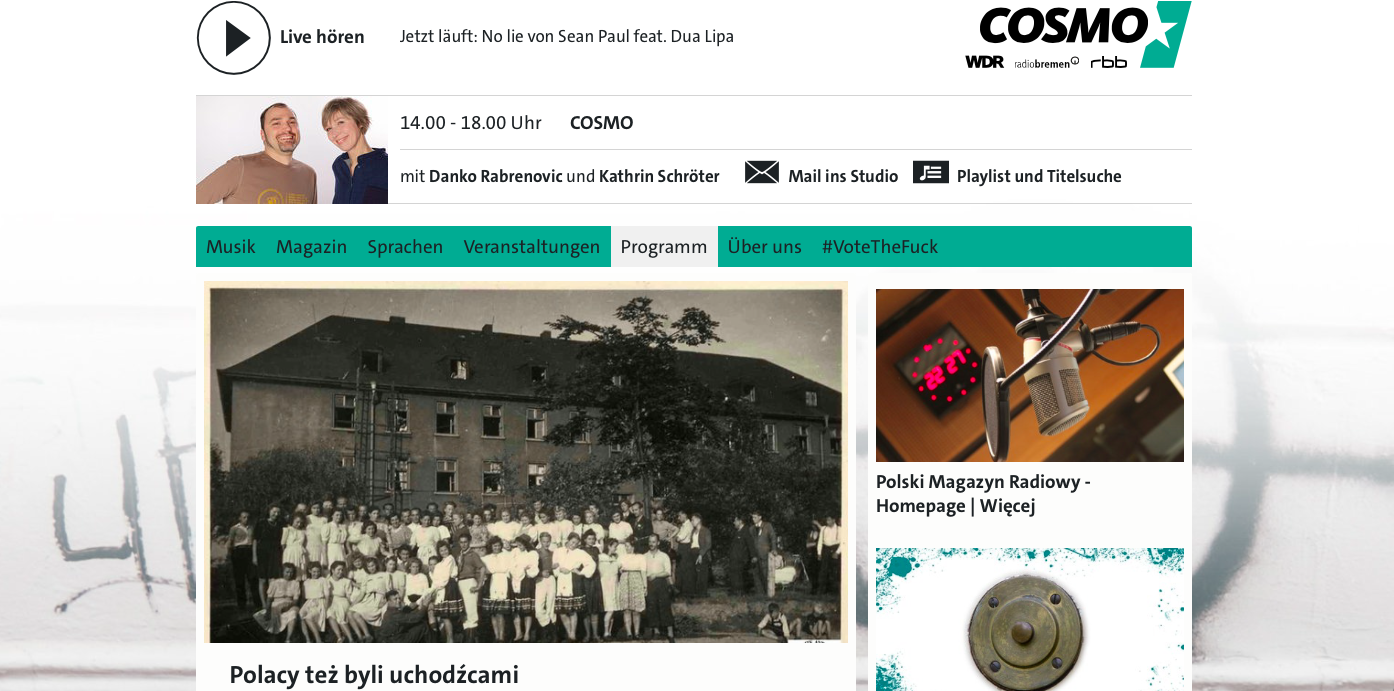Click the WDR logo under COSMO
This screenshot has height=691, width=1394.
(984, 62)
